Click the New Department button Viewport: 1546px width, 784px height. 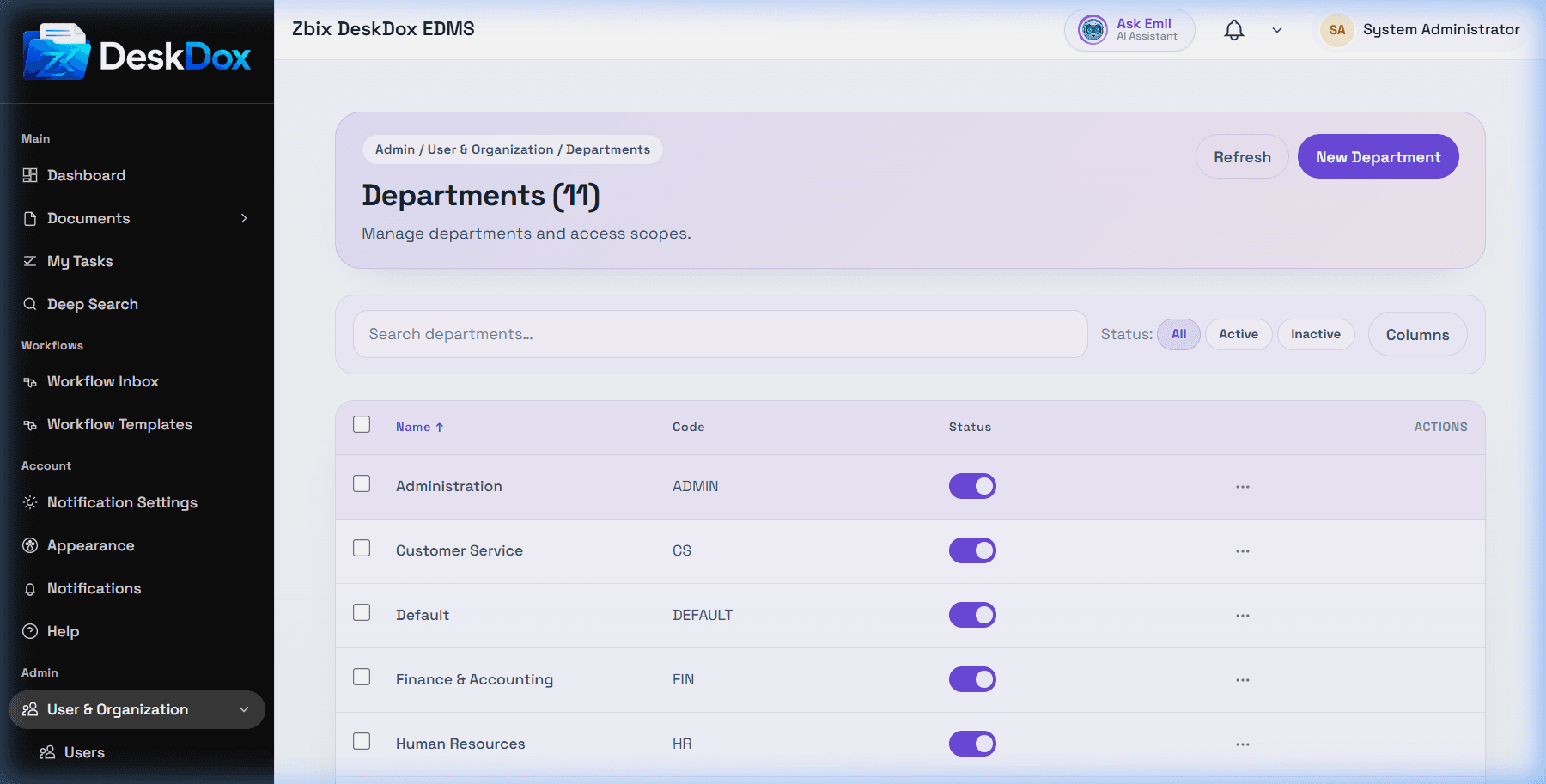tap(1378, 156)
